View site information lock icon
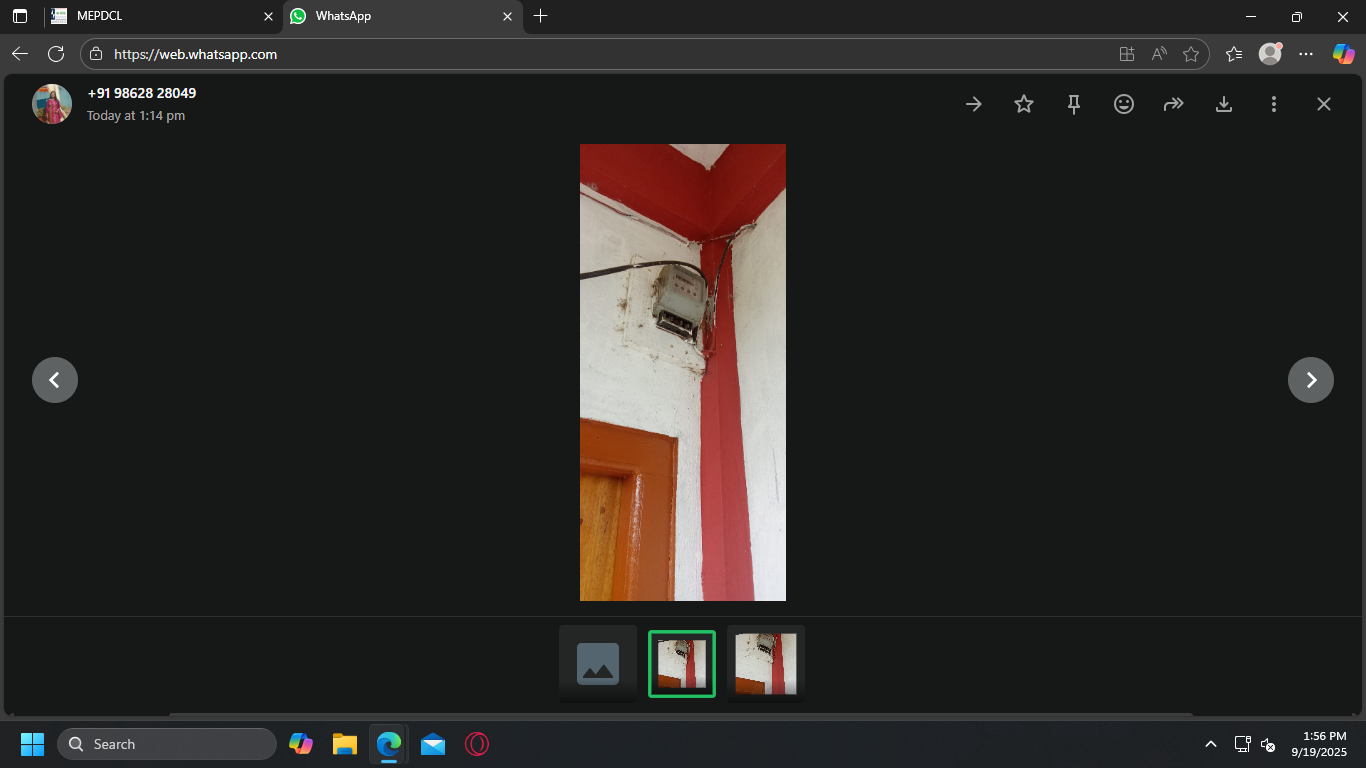 96,54
